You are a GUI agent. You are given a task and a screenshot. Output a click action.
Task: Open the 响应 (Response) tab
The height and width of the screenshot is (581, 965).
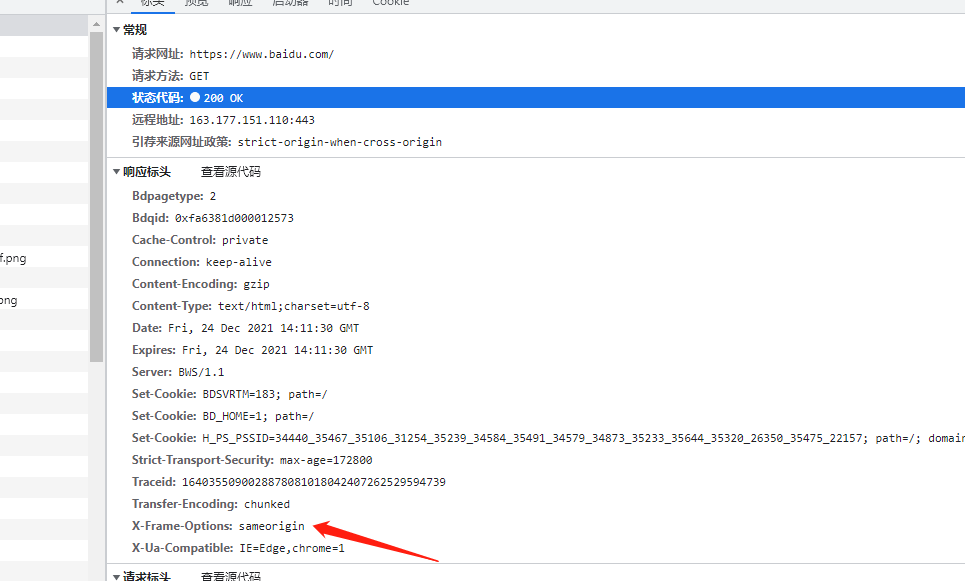click(x=240, y=4)
